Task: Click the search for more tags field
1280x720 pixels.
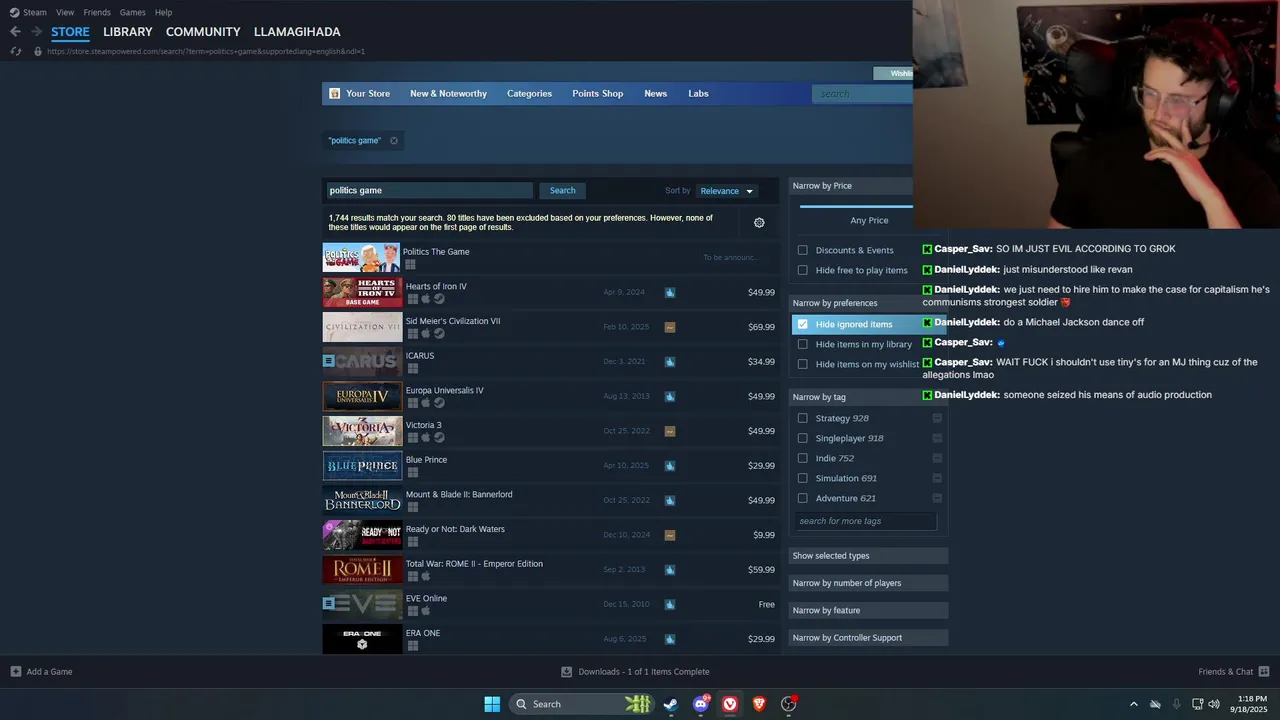Action: [866, 521]
